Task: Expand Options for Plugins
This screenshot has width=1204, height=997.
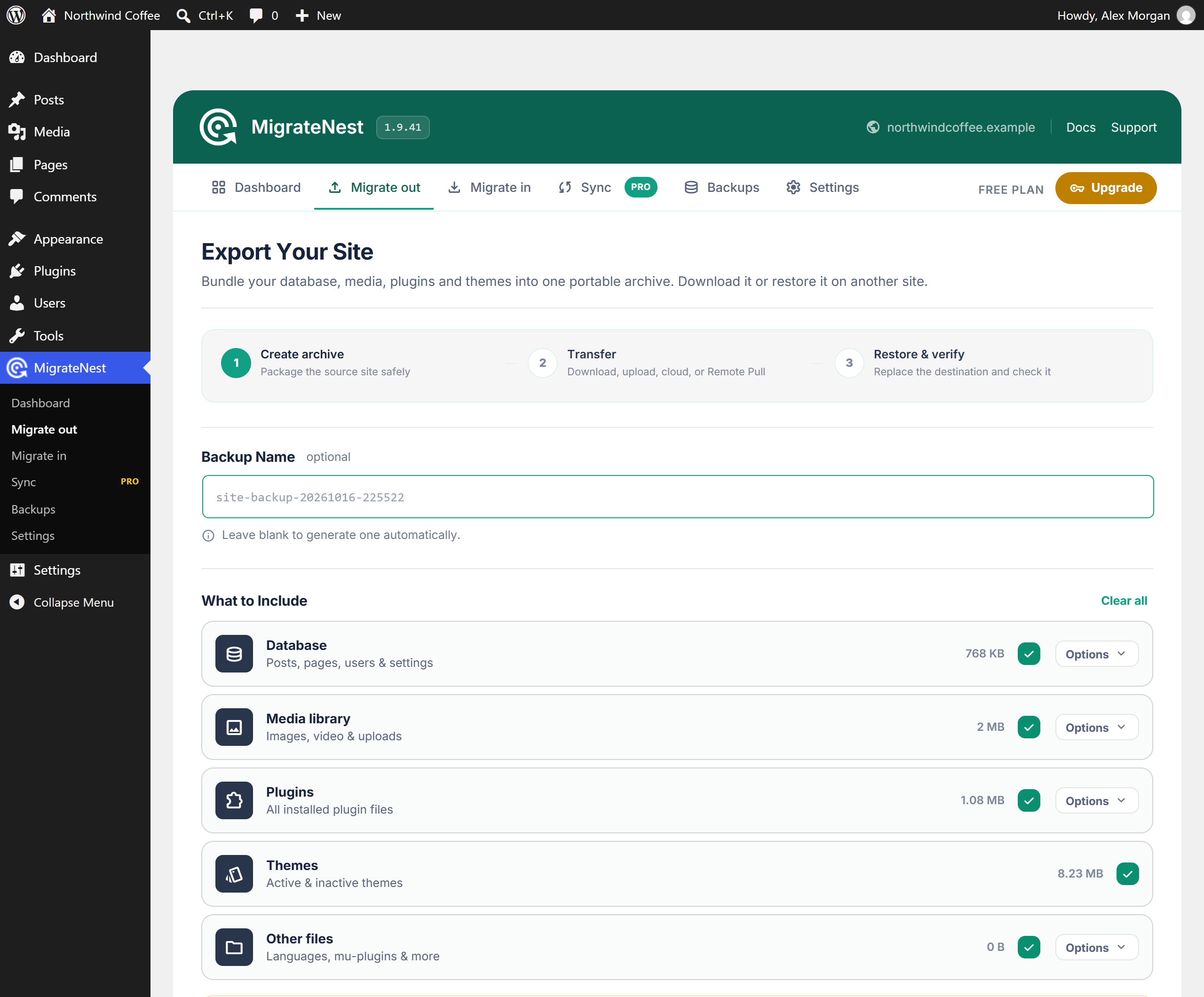Action: point(1096,800)
